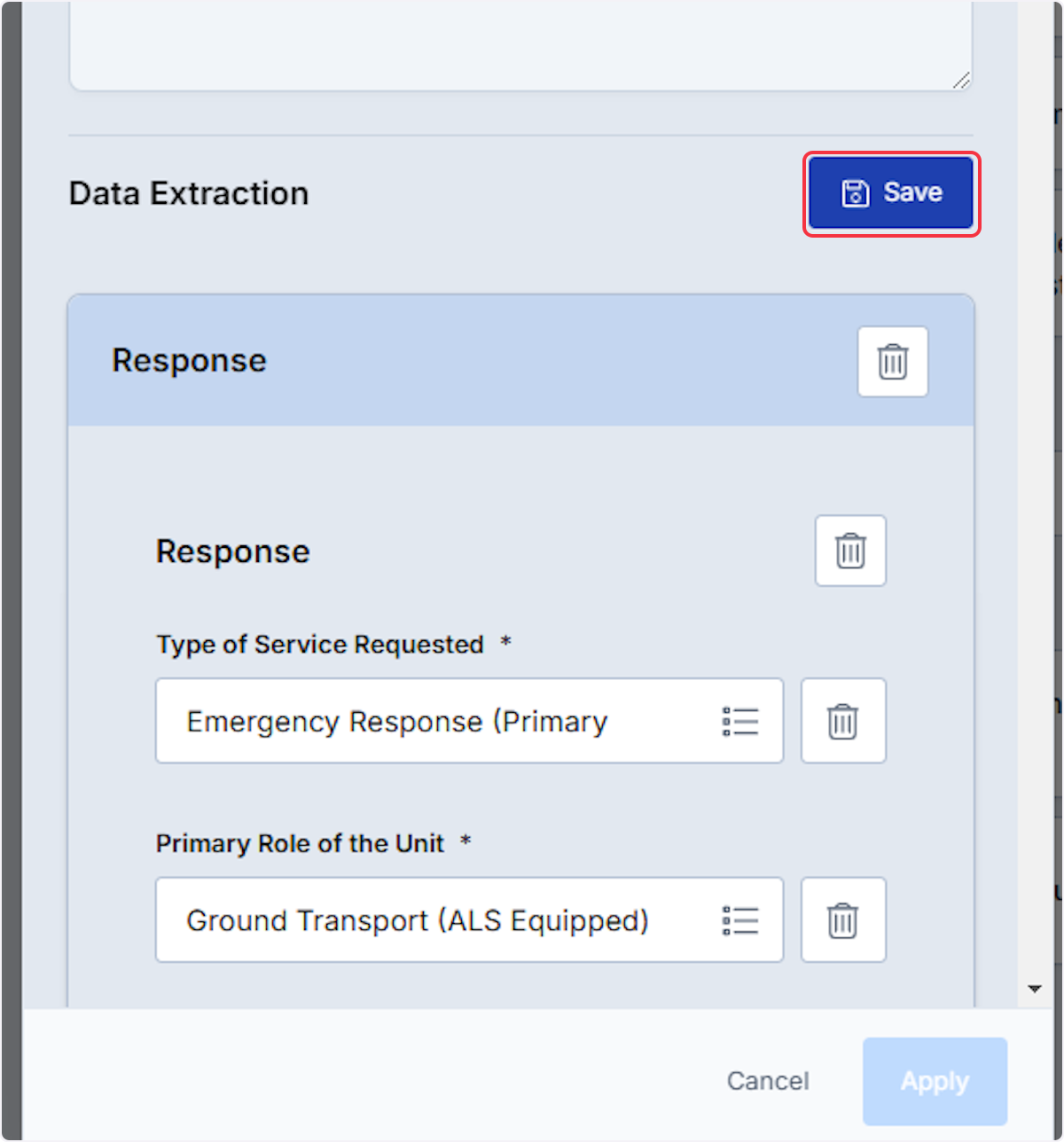Click the Primary Role of the Unit label
The height and width of the screenshot is (1142, 1064).
300,843
